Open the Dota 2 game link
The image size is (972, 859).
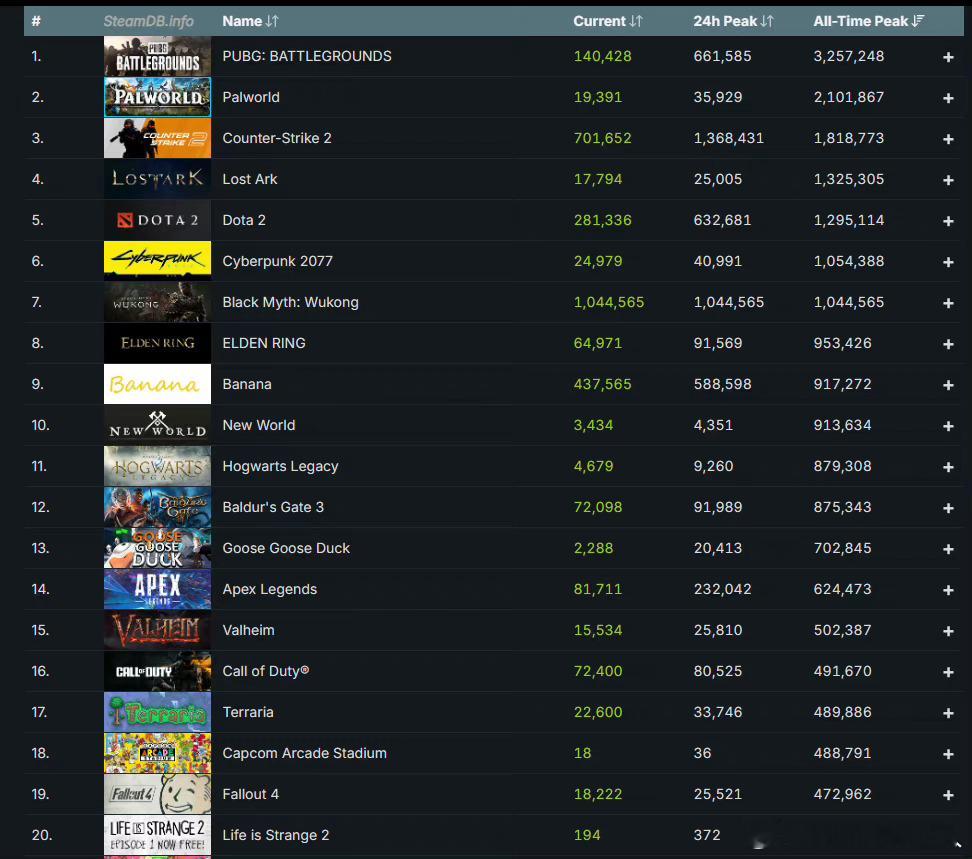[244, 220]
